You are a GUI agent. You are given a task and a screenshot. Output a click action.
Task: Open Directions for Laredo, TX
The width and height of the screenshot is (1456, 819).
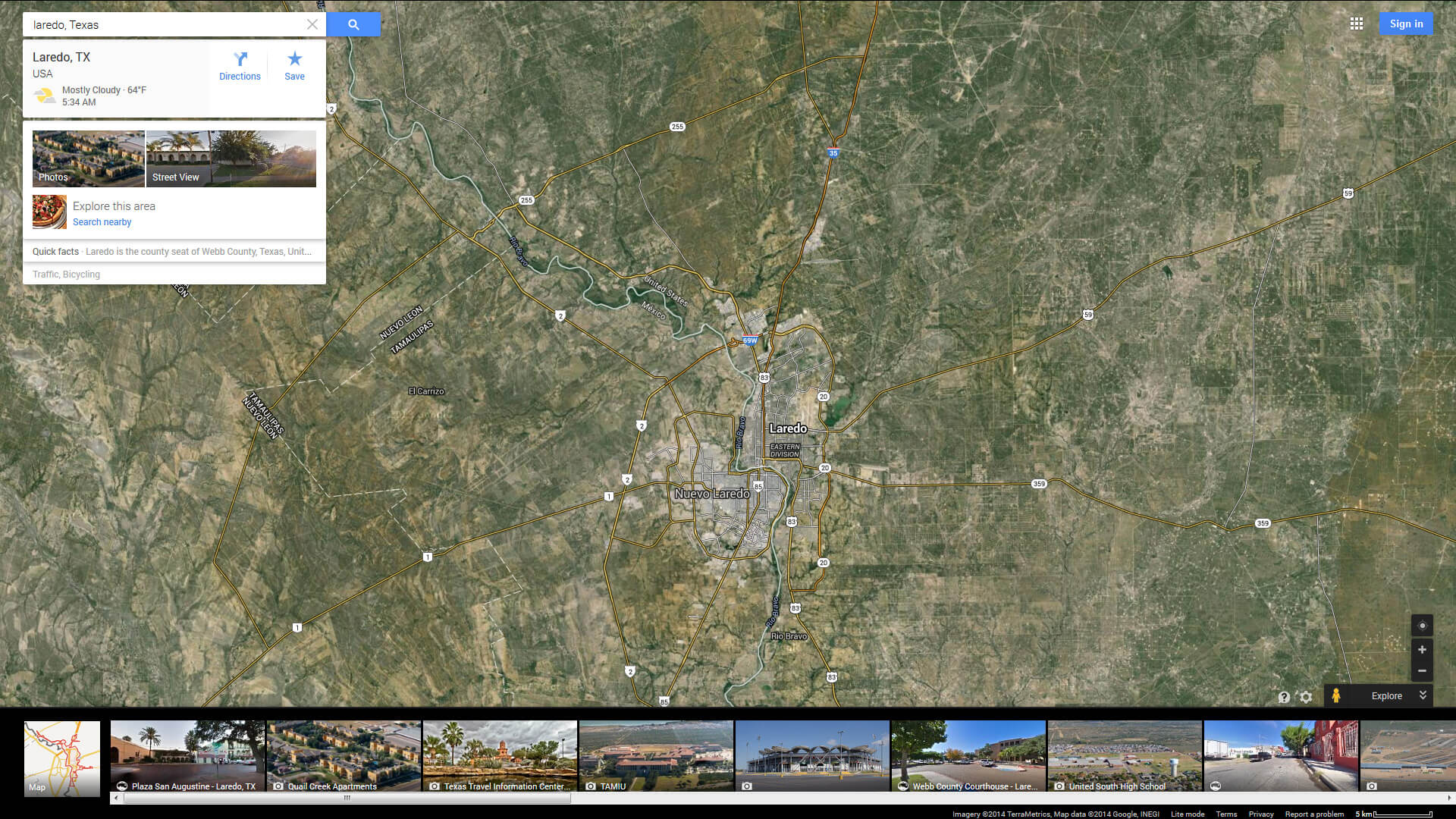click(x=240, y=66)
